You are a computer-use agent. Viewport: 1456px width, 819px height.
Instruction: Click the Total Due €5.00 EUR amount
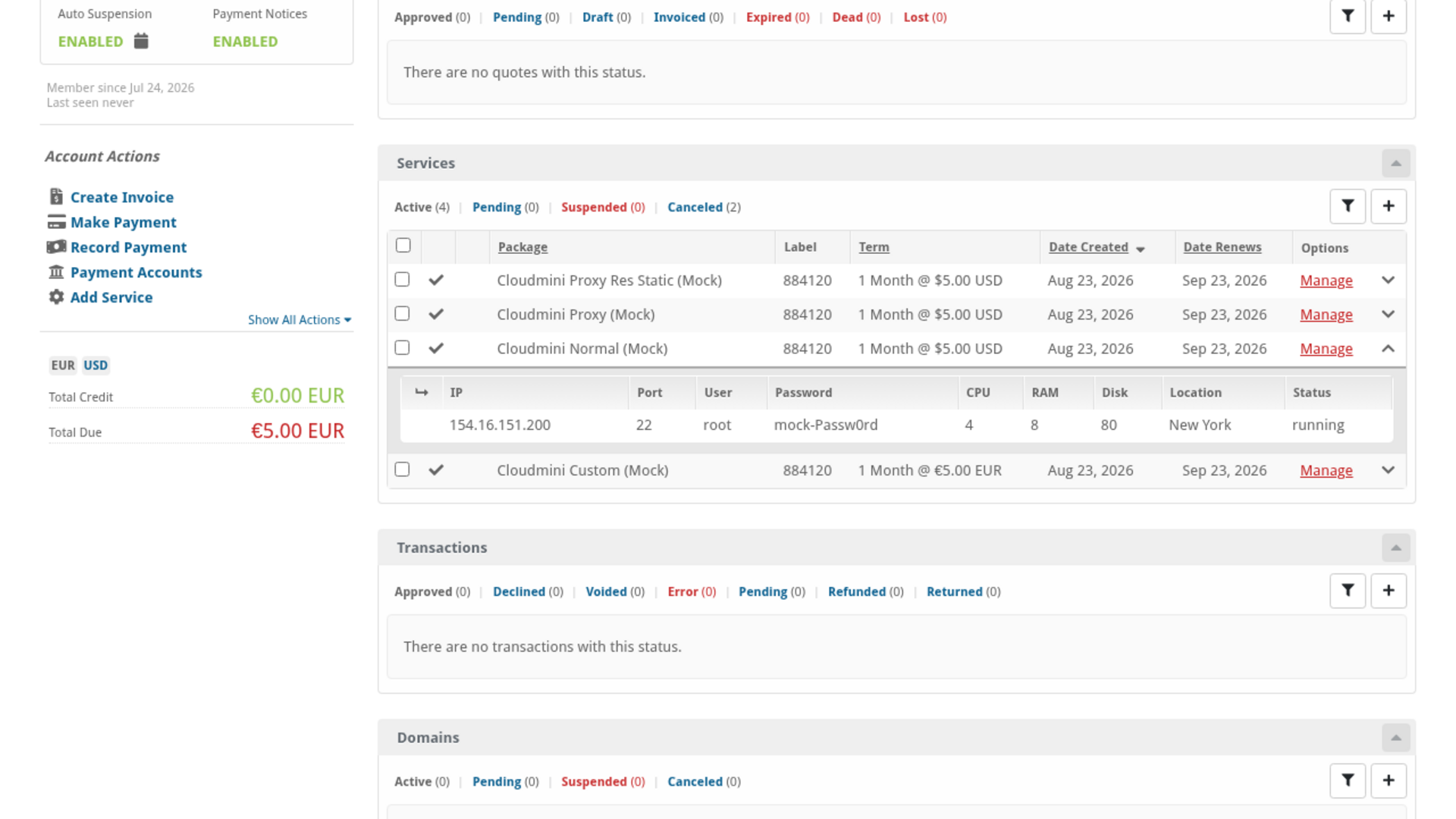pyautogui.click(x=297, y=431)
